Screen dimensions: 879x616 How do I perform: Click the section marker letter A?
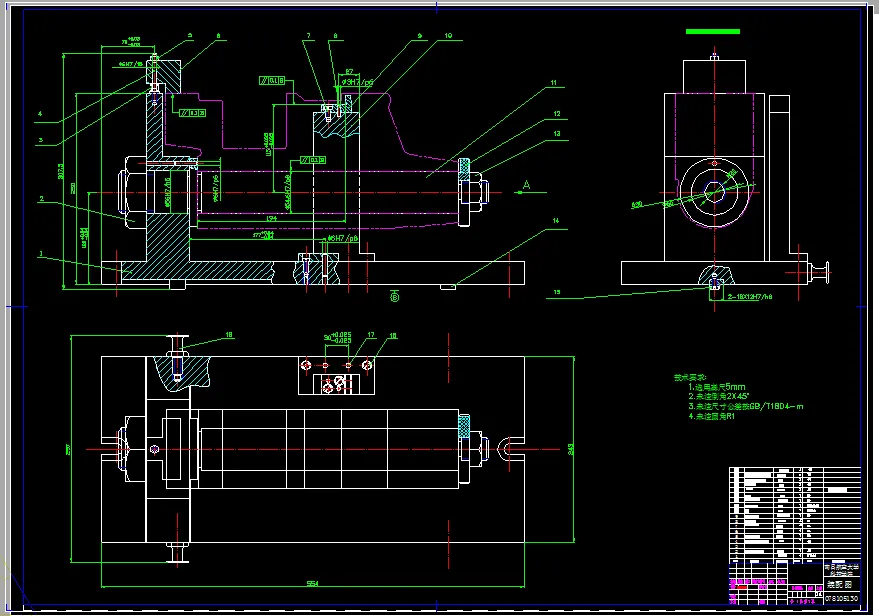(526, 184)
